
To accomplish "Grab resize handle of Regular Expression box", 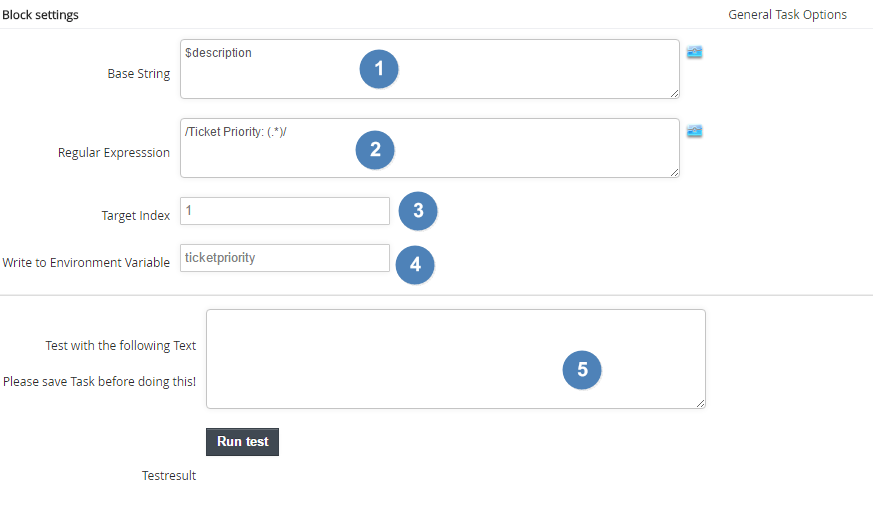I will point(675,173).
